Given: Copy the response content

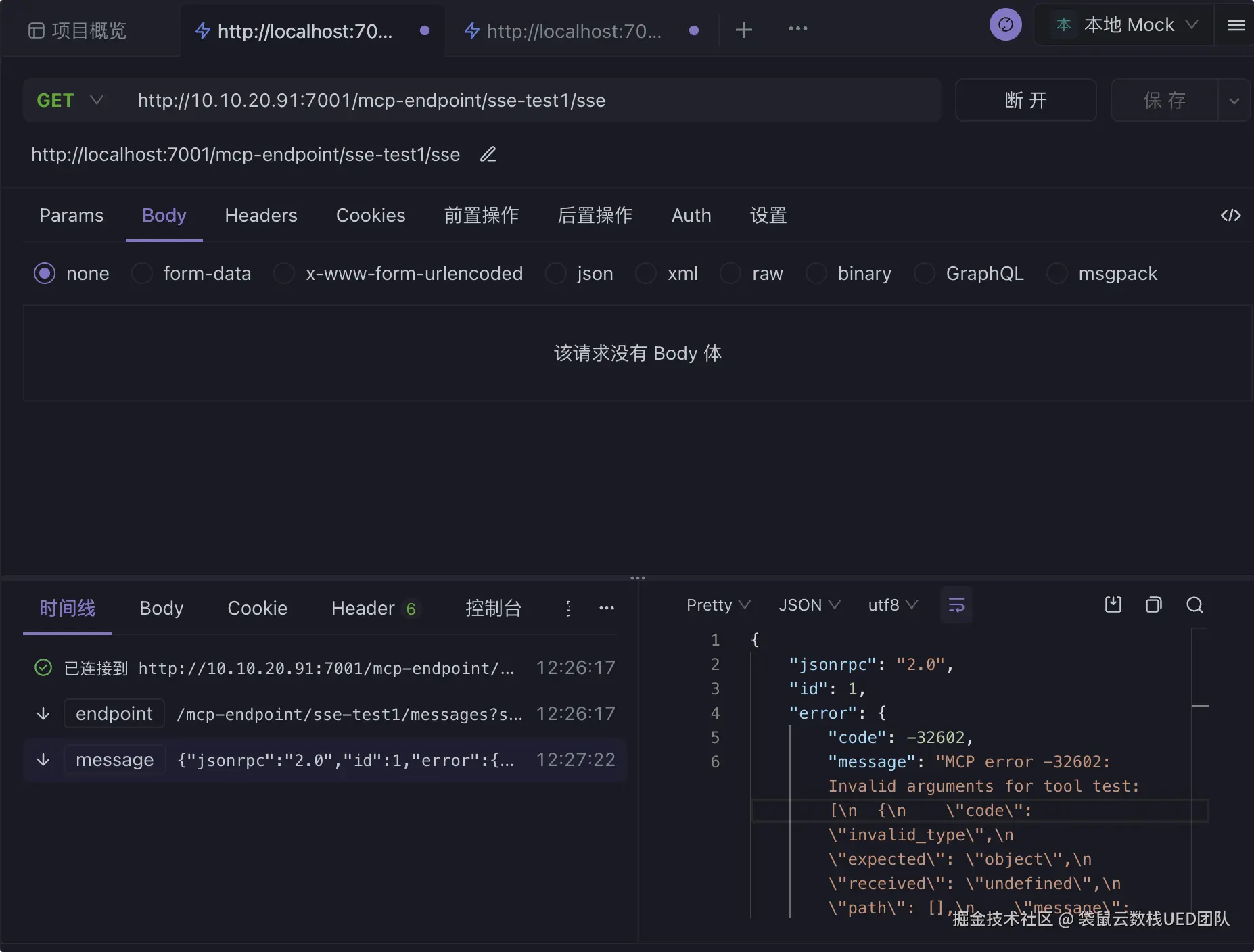Looking at the screenshot, I should (1153, 605).
